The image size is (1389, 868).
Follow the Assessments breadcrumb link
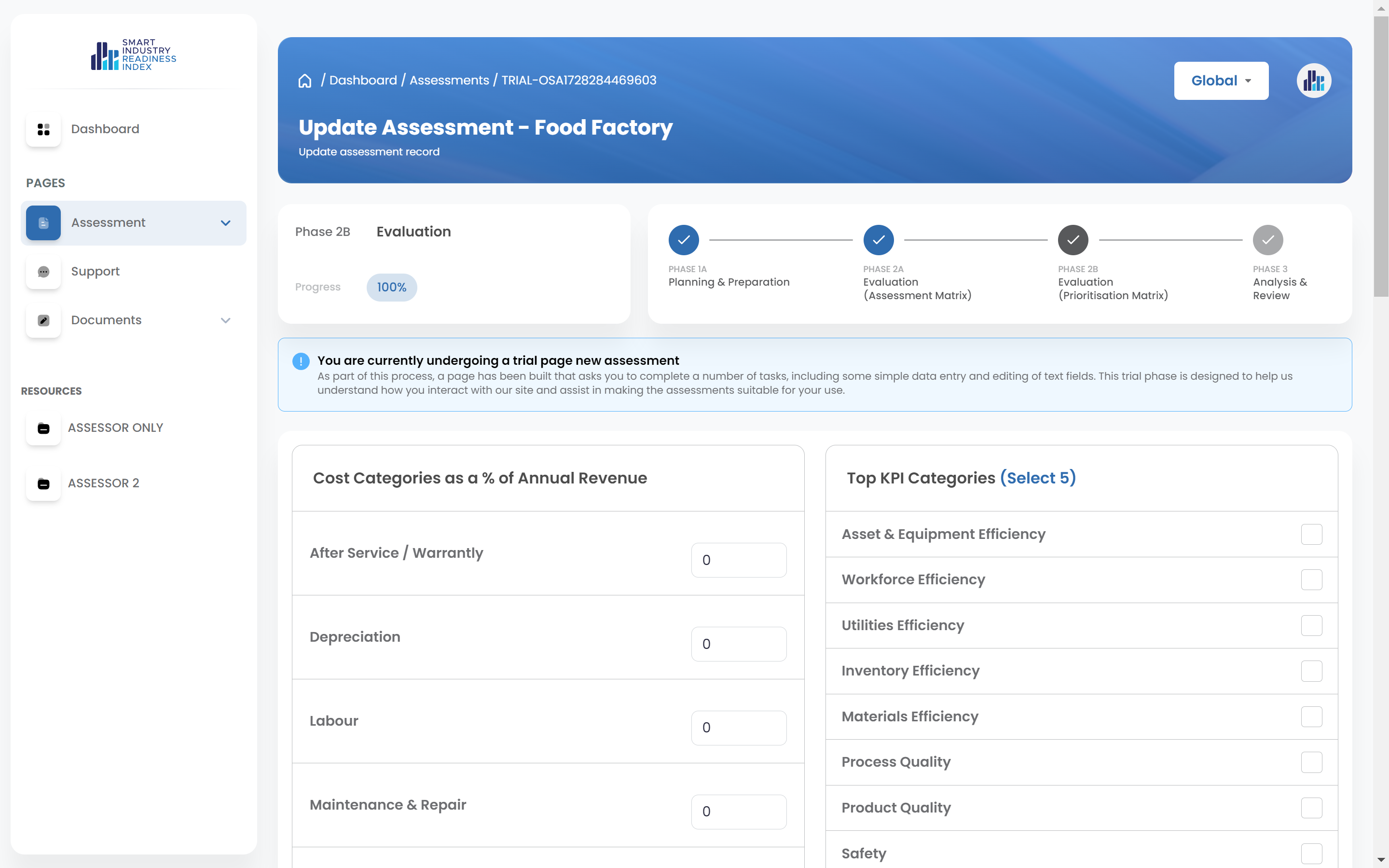coord(449,81)
